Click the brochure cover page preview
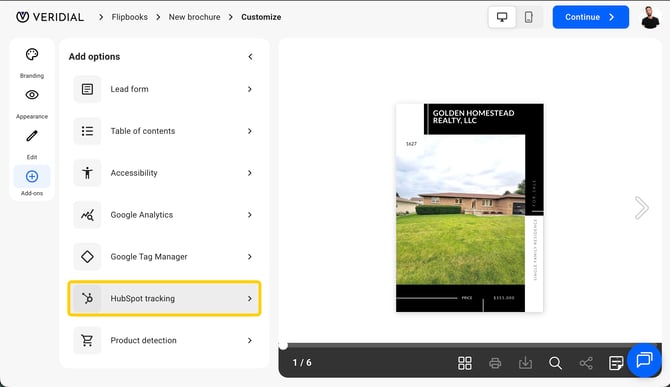Viewport: 670px width, 387px height. coord(470,208)
